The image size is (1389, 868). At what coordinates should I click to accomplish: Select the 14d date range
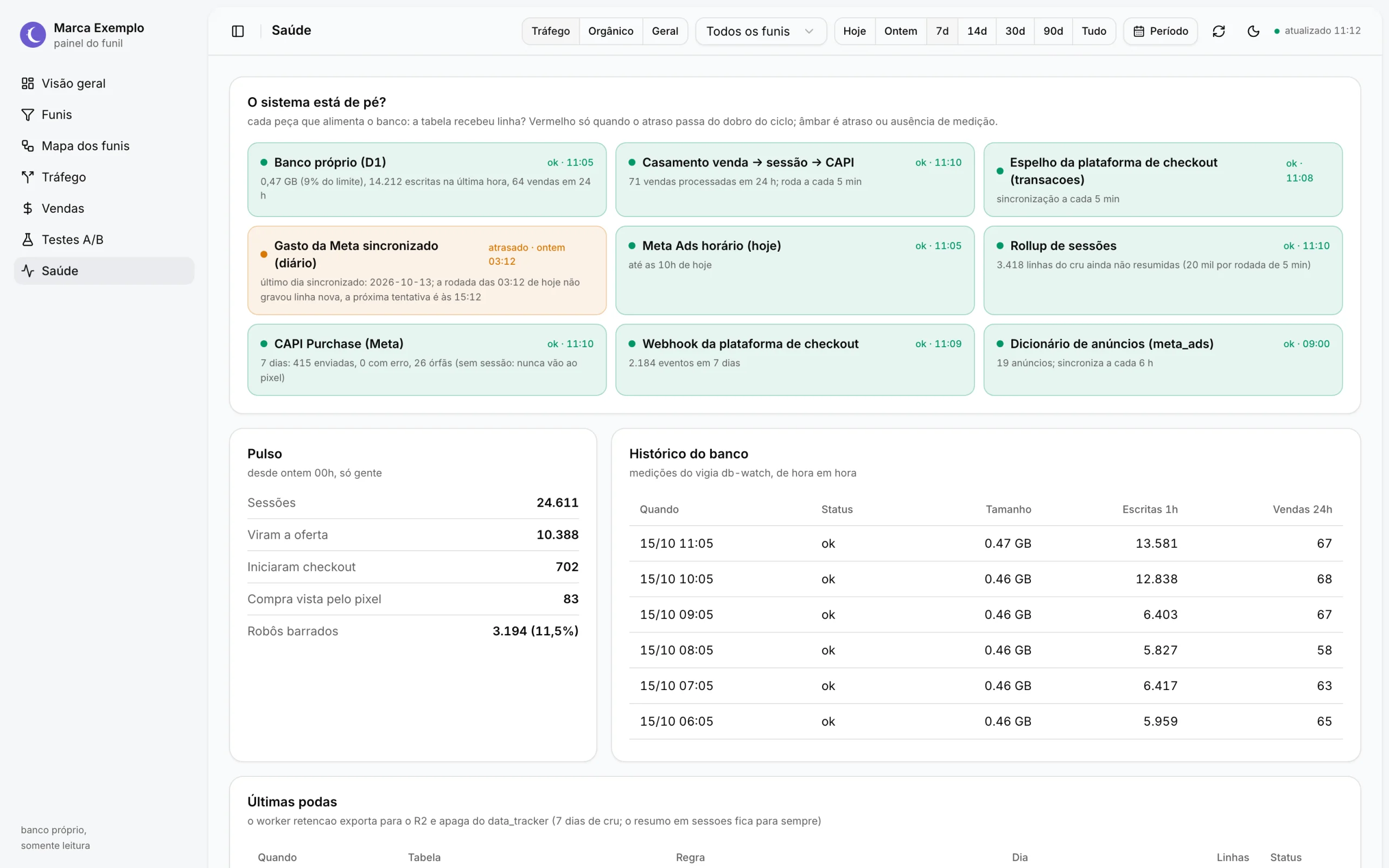(977, 31)
